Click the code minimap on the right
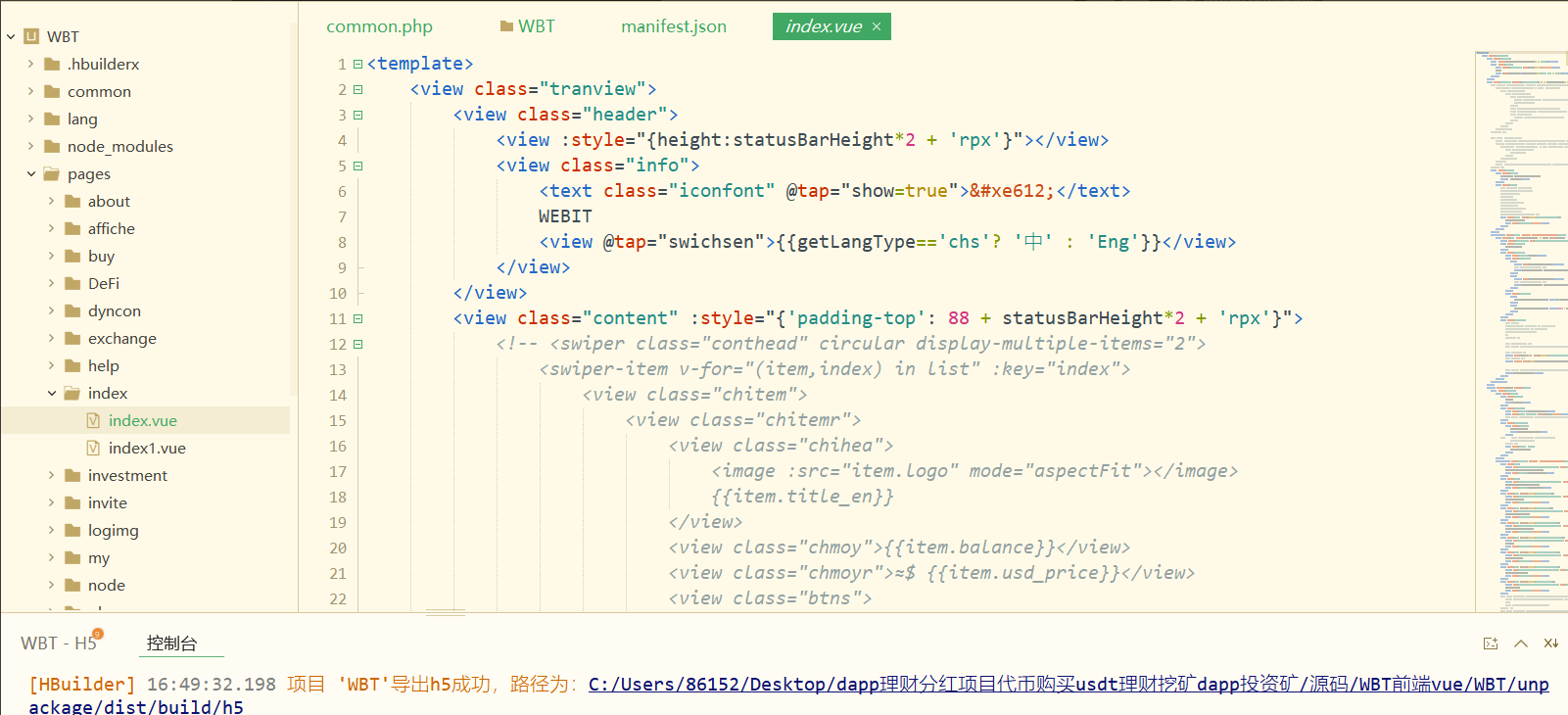The width and height of the screenshot is (1568, 715). pyautogui.click(x=1520, y=294)
